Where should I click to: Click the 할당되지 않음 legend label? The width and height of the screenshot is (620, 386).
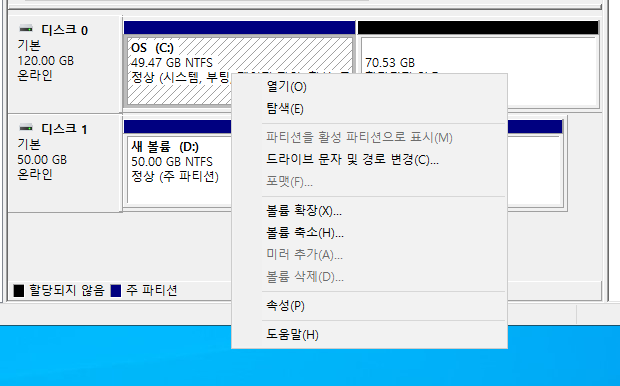[x=67, y=290]
